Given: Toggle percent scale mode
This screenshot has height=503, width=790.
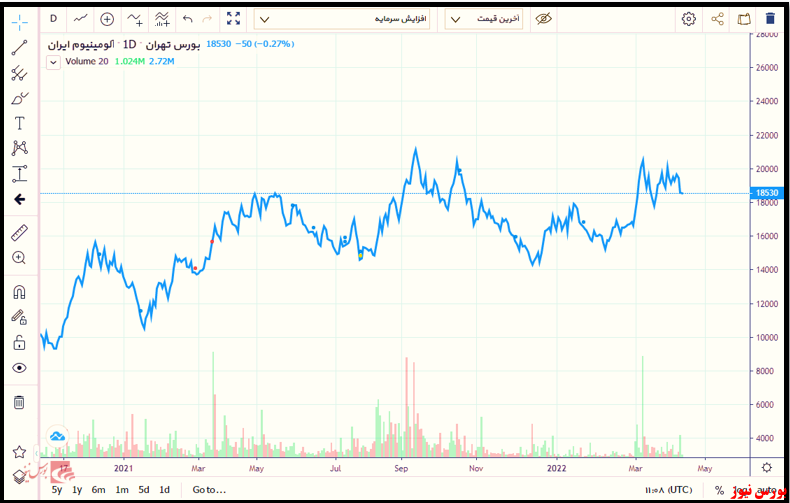Looking at the screenshot, I should tap(719, 490).
